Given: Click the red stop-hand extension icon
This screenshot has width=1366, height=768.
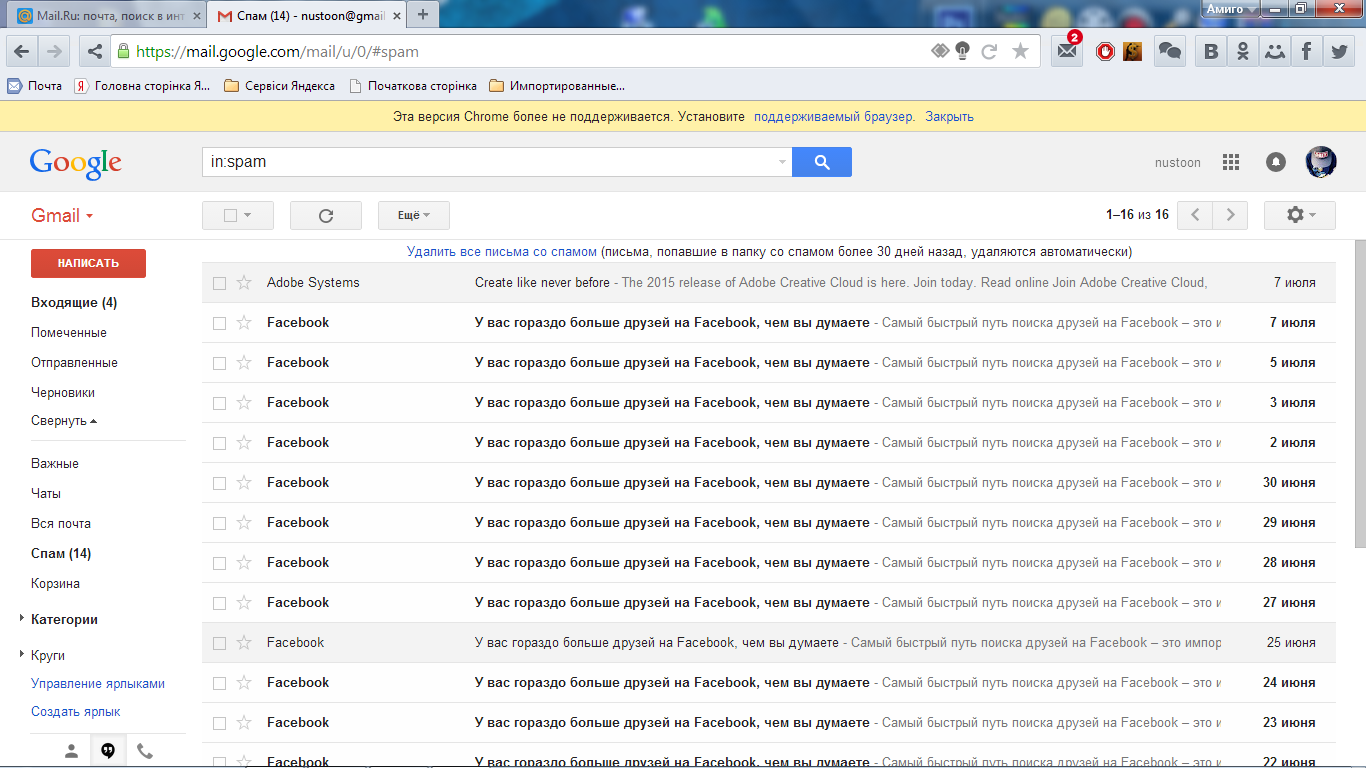Looking at the screenshot, I should coord(1105,51).
